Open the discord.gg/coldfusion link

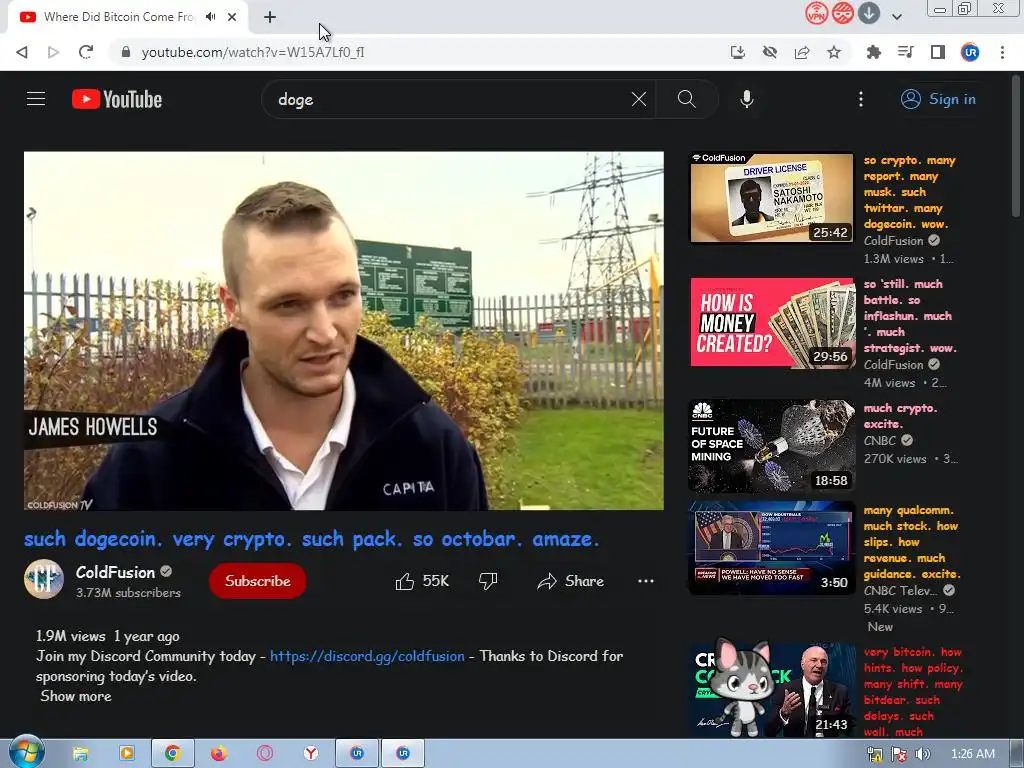coord(367,656)
